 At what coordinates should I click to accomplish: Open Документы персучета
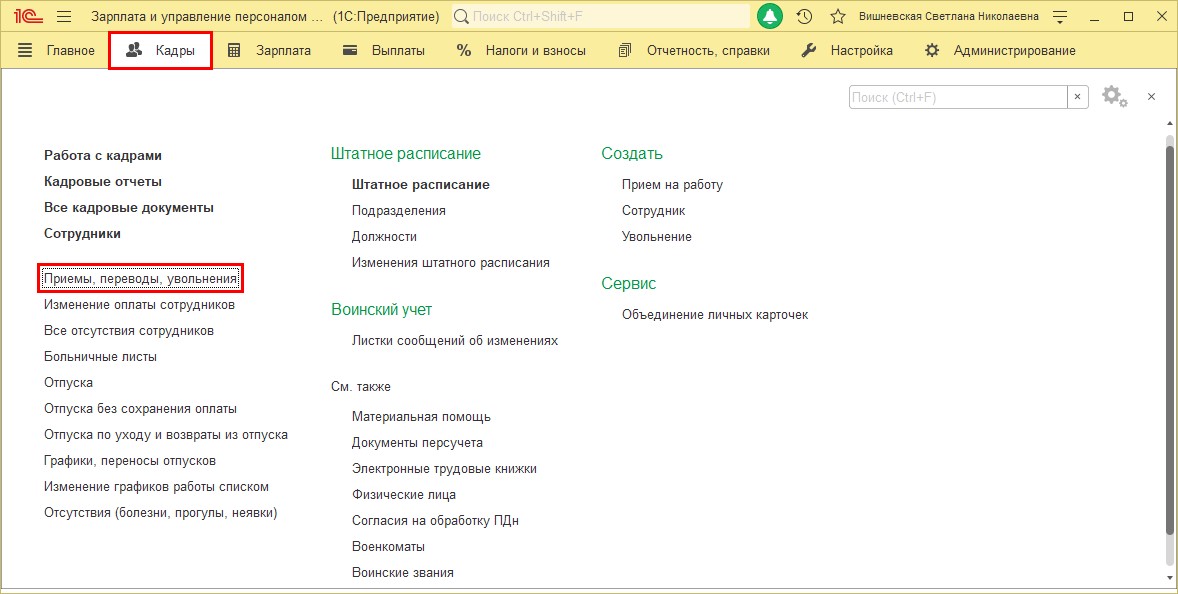[417, 443]
